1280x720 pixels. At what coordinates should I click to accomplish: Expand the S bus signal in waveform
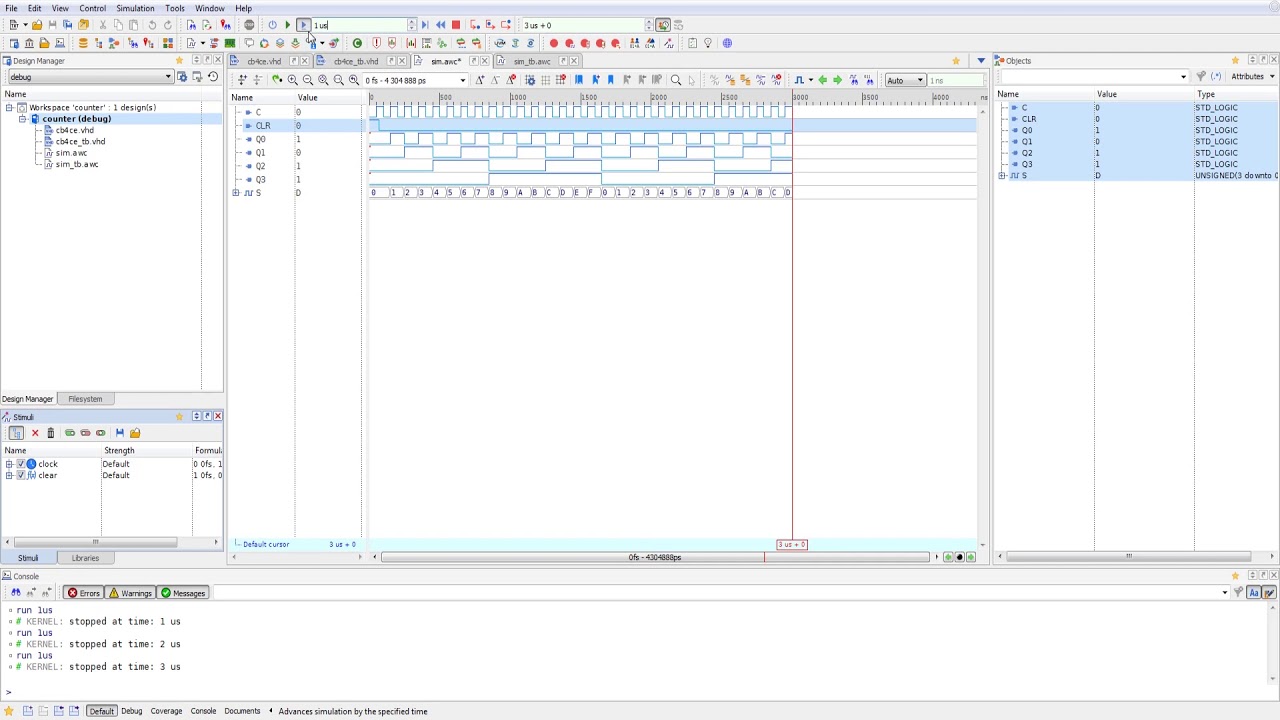point(237,193)
